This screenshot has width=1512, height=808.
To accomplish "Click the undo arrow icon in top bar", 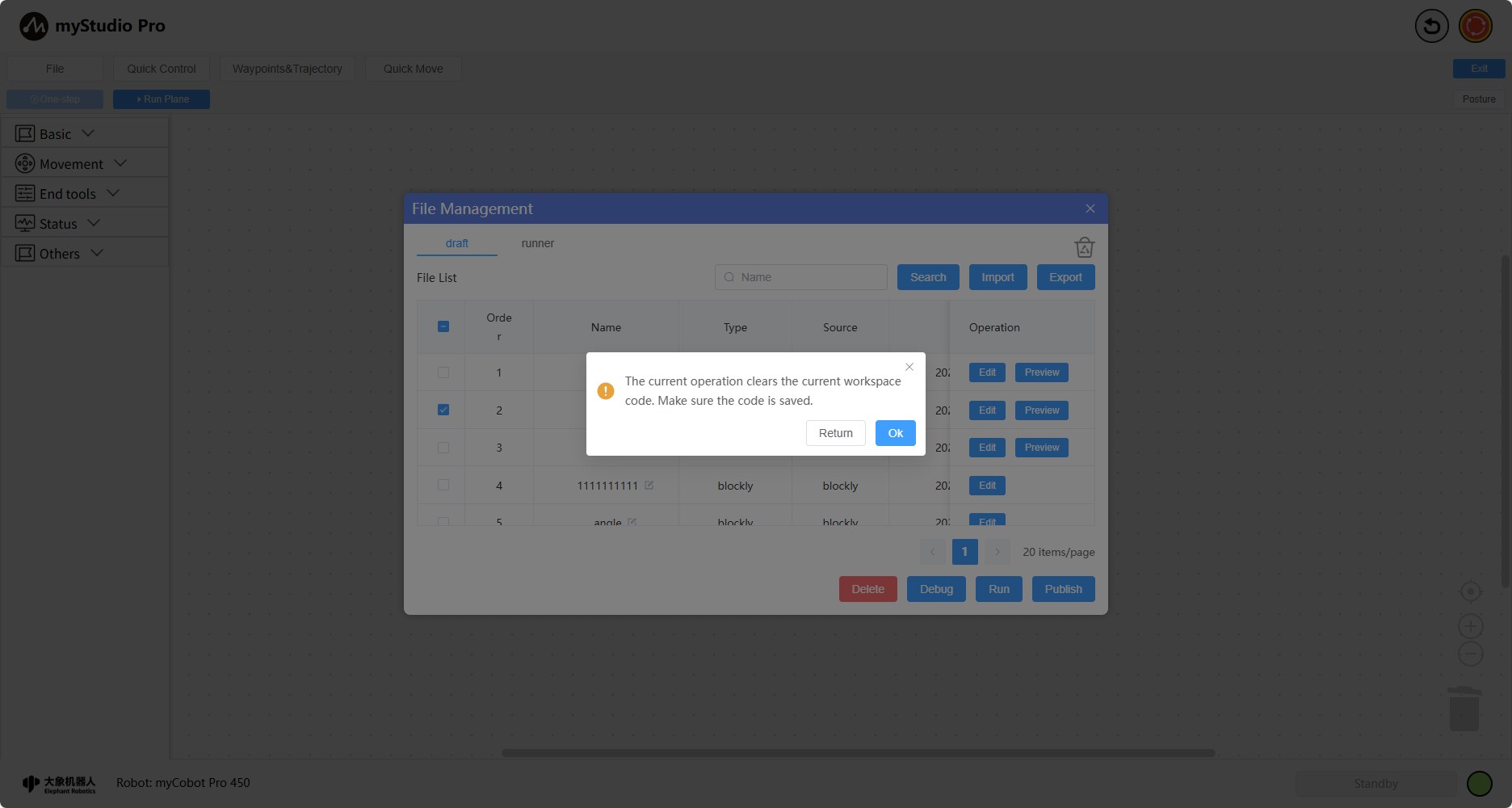I will pos(1431,27).
